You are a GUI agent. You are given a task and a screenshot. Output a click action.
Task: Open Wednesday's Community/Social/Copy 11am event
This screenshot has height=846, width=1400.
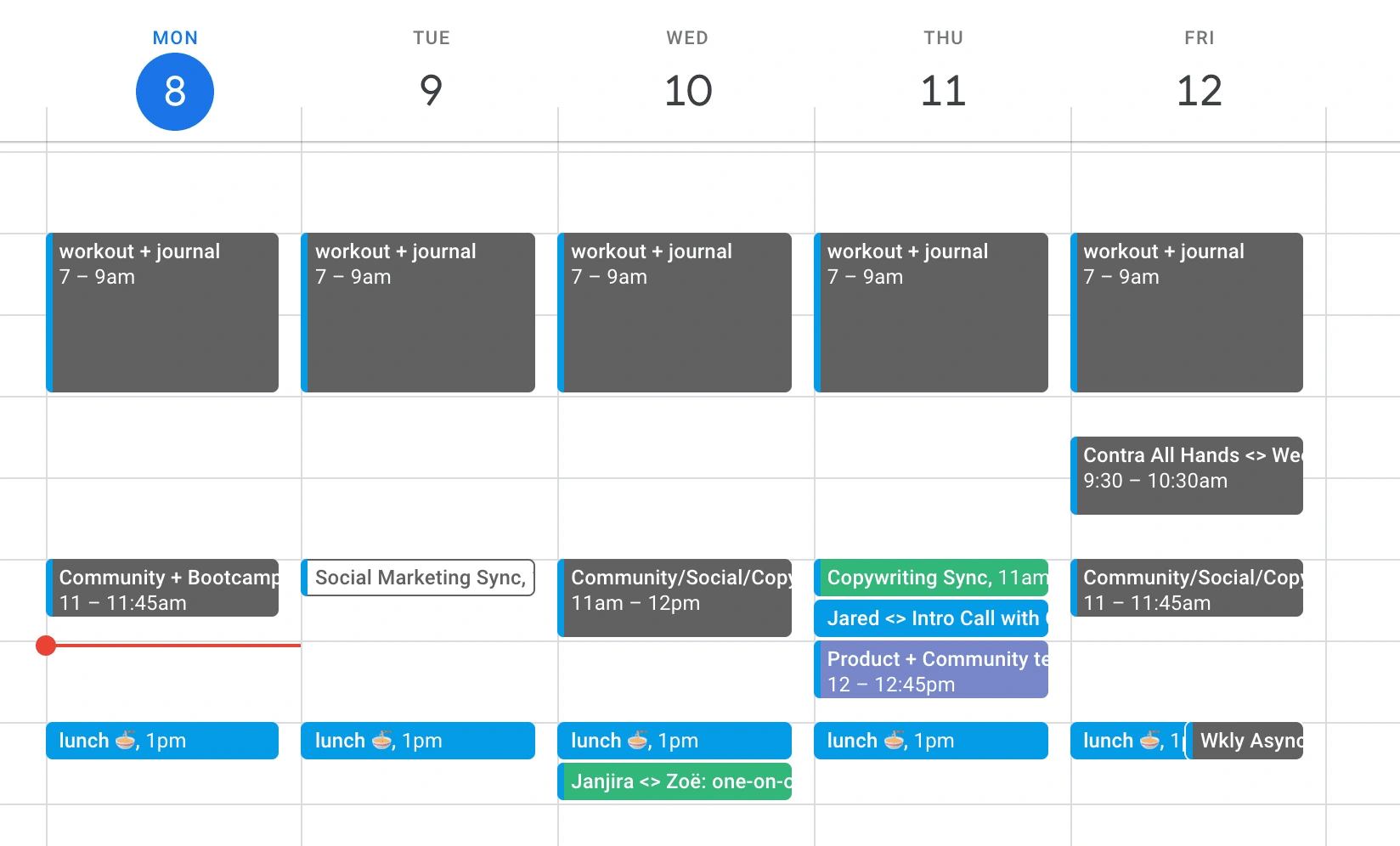coord(675,598)
